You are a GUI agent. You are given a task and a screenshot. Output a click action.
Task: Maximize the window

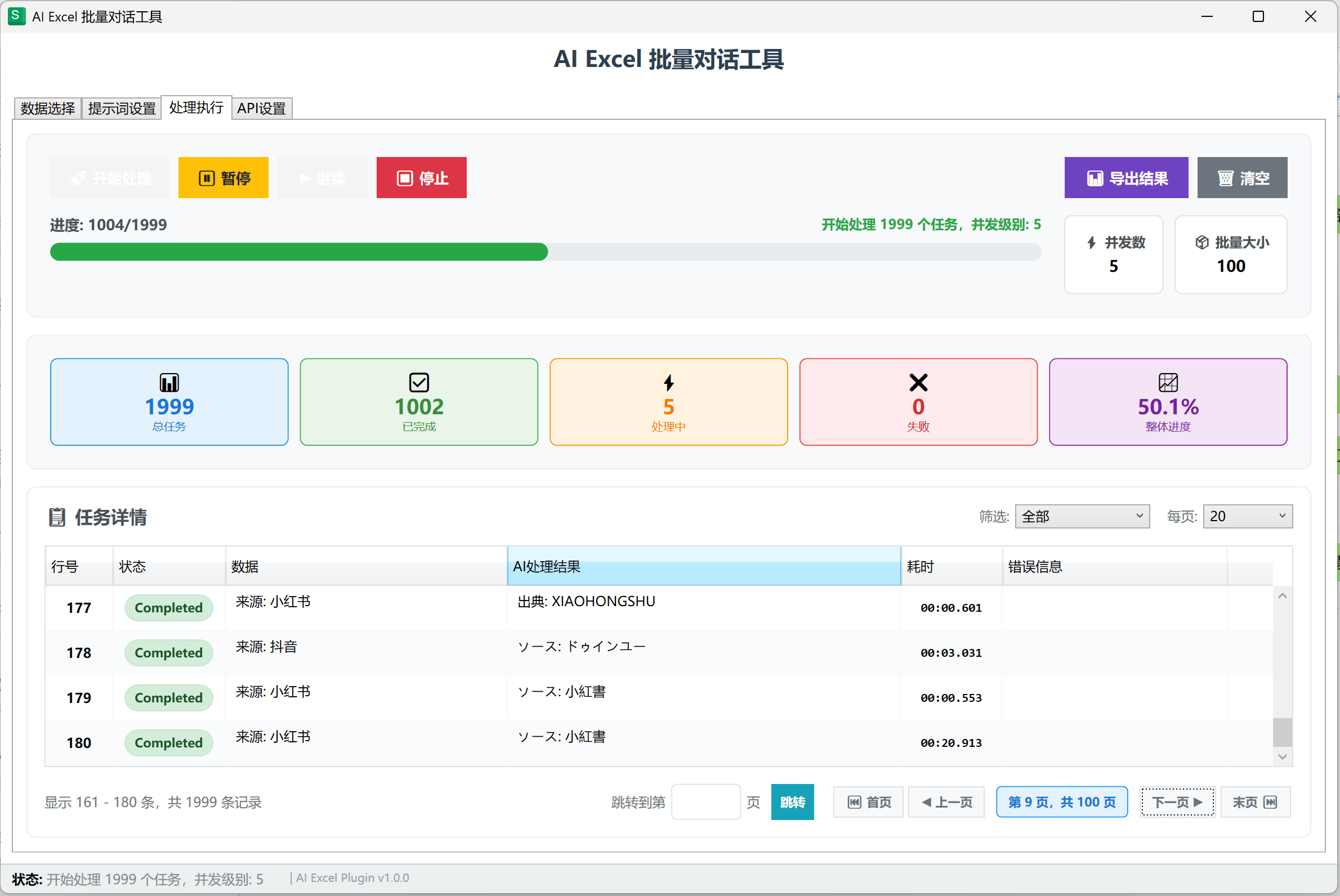(1258, 16)
